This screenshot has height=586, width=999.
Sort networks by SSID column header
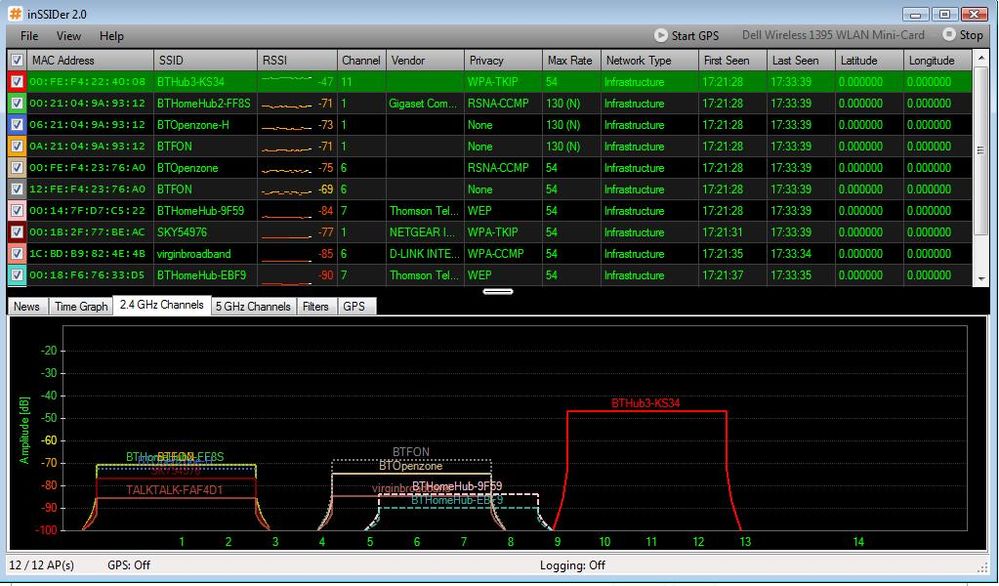pos(205,61)
